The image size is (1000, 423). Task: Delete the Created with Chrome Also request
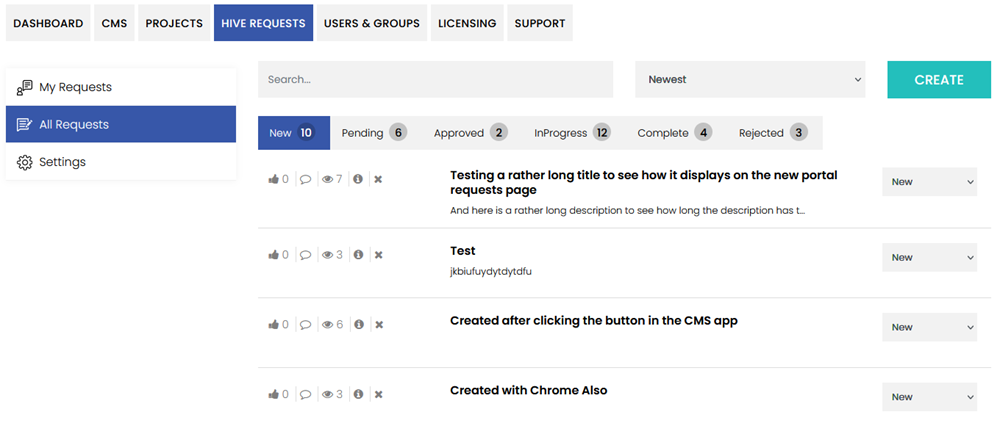coord(378,394)
